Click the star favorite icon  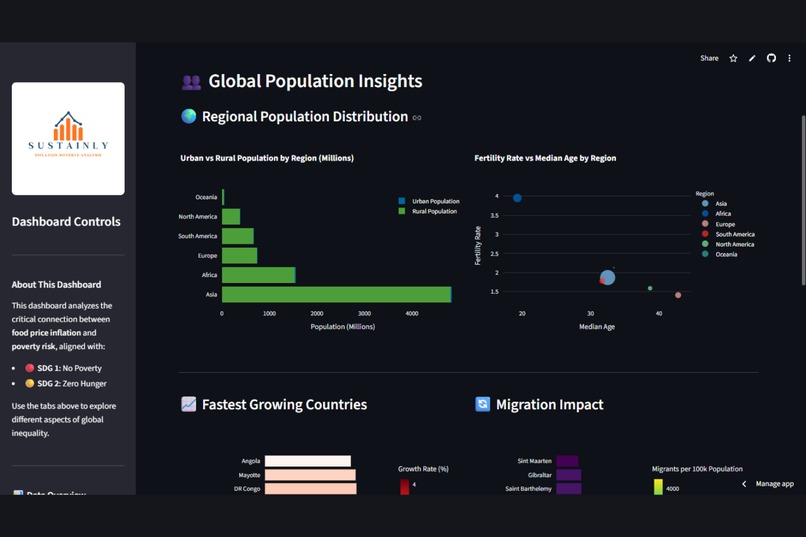733,59
